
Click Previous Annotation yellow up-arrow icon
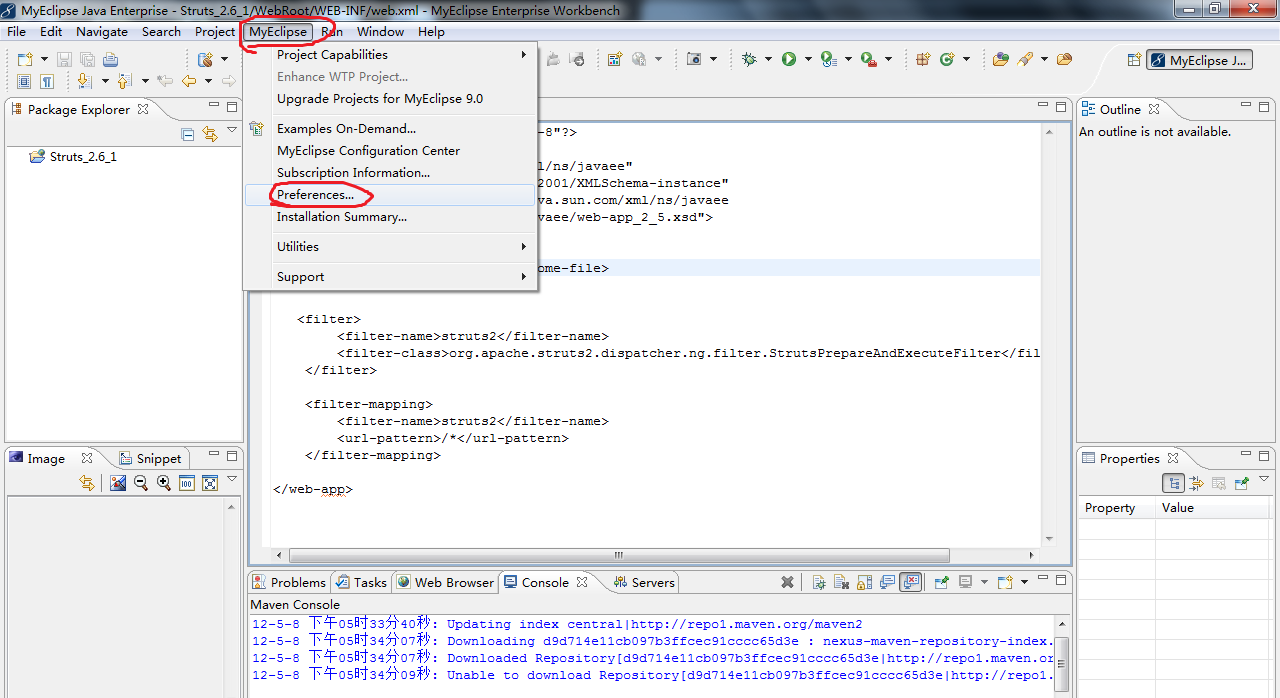tap(124, 81)
